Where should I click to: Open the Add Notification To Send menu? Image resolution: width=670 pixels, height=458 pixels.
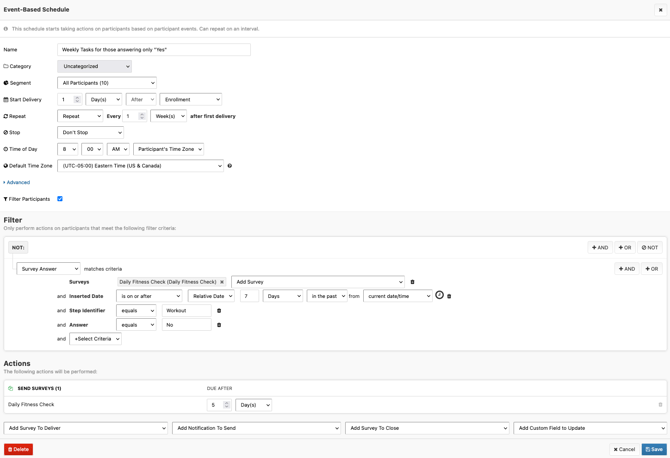pos(257,428)
